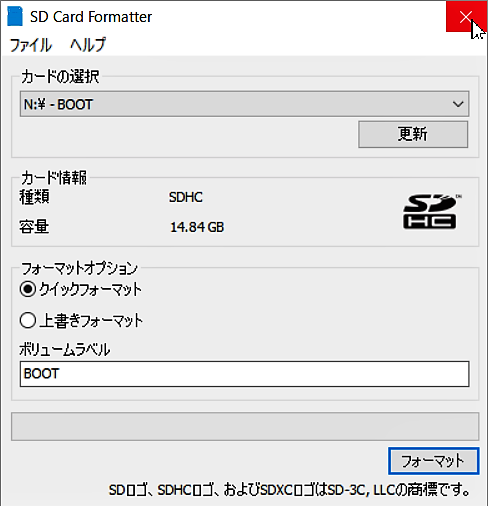Open the ヘルプ menu

(x=88, y=45)
